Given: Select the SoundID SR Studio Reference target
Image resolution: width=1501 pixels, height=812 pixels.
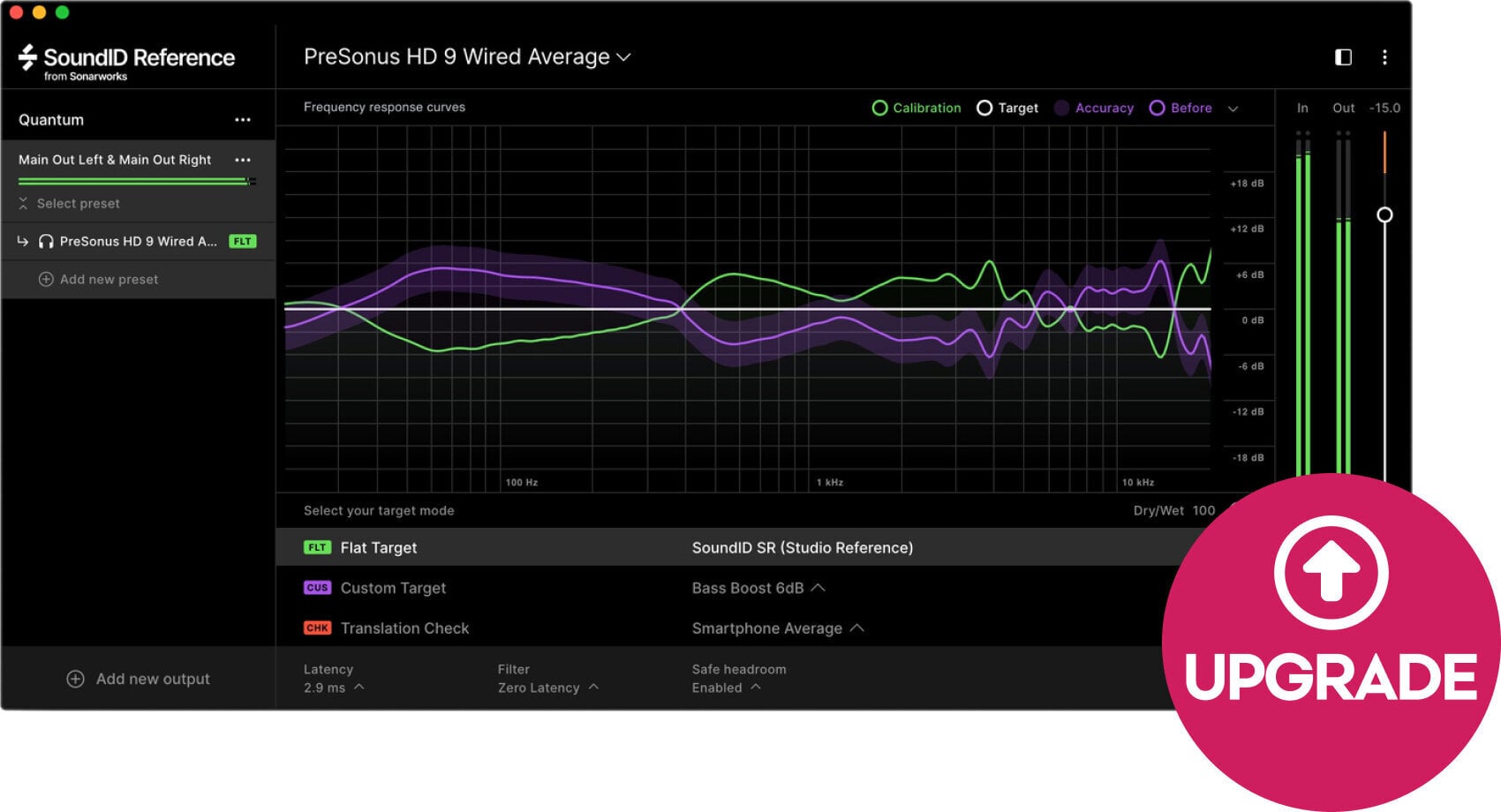Looking at the screenshot, I should pos(802,547).
